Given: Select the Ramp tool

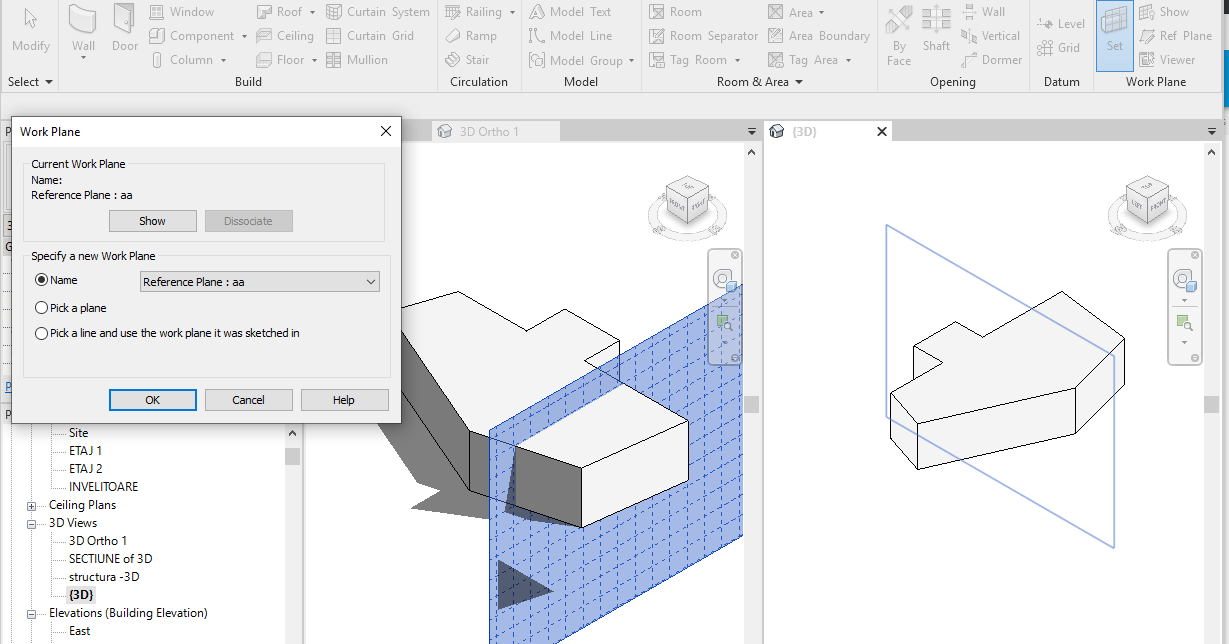Looking at the screenshot, I should 469,35.
